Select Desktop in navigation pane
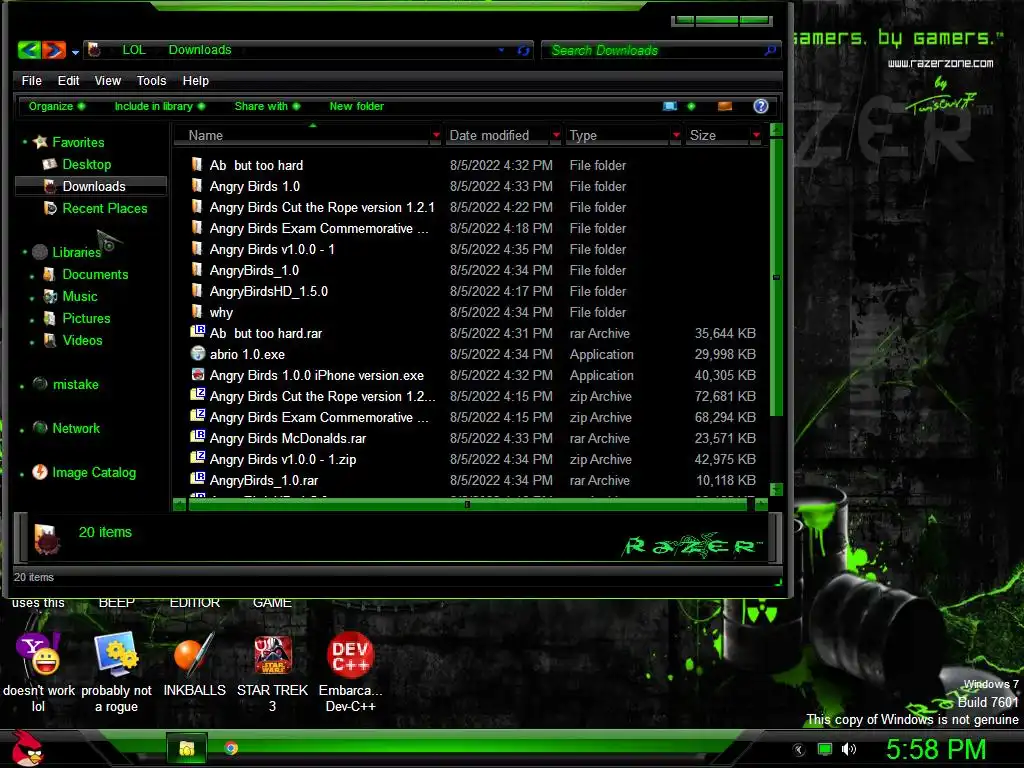The image size is (1024, 768). click(x=86, y=164)
